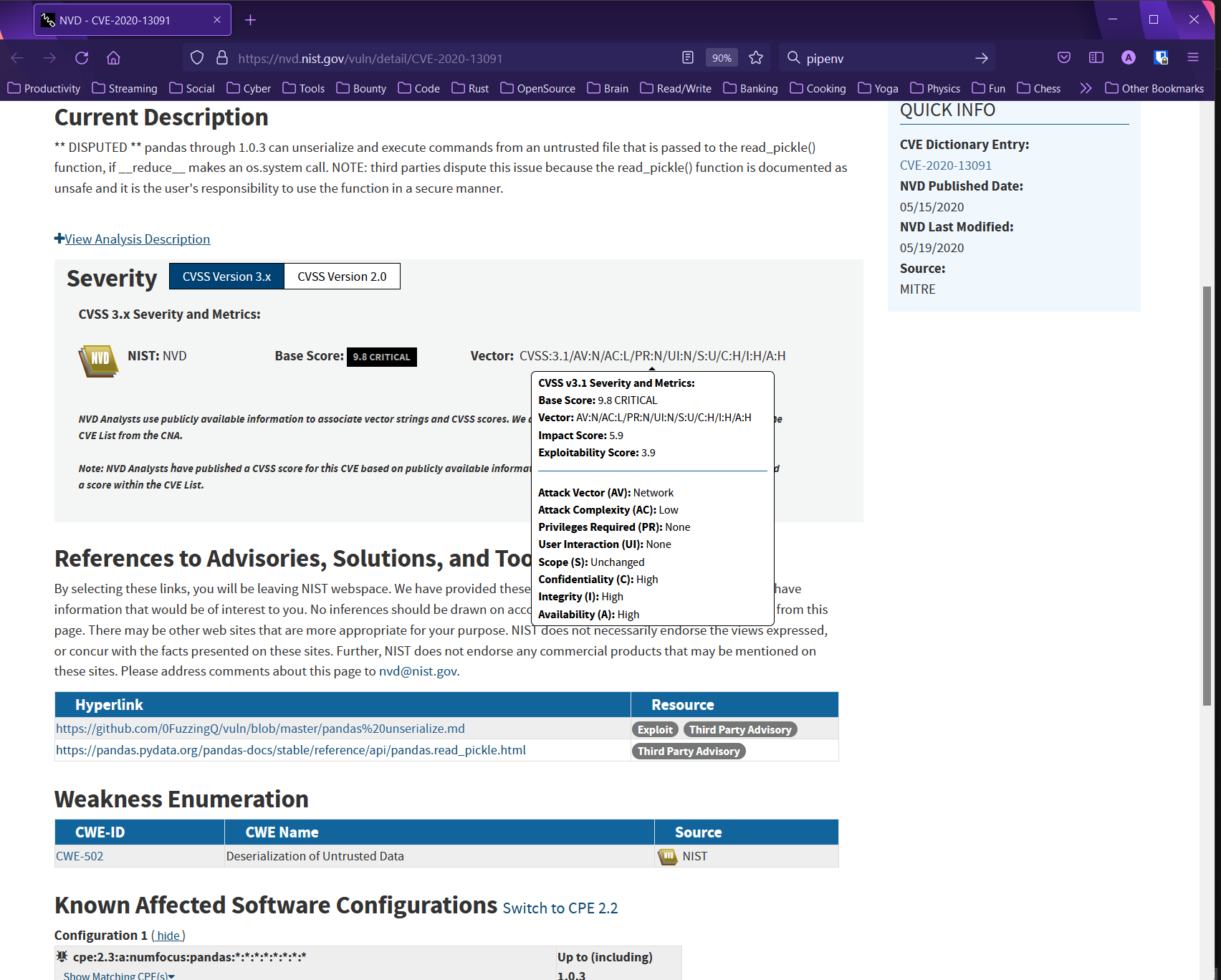The image size is (1221, 980).
Task: Open the Cyber bookmarks folder
Action: (x=249, y=88)
